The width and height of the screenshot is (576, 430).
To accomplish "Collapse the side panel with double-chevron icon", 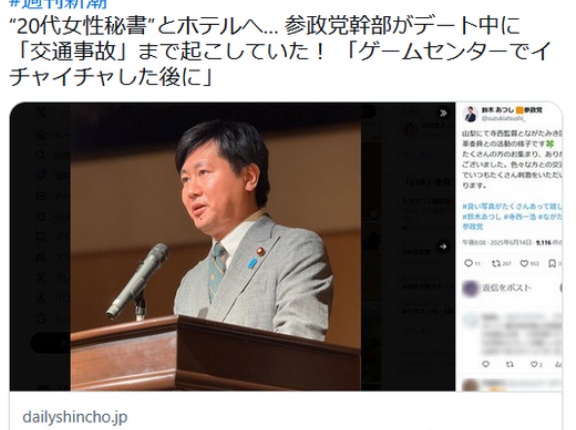I will click(x=443, y=113).
